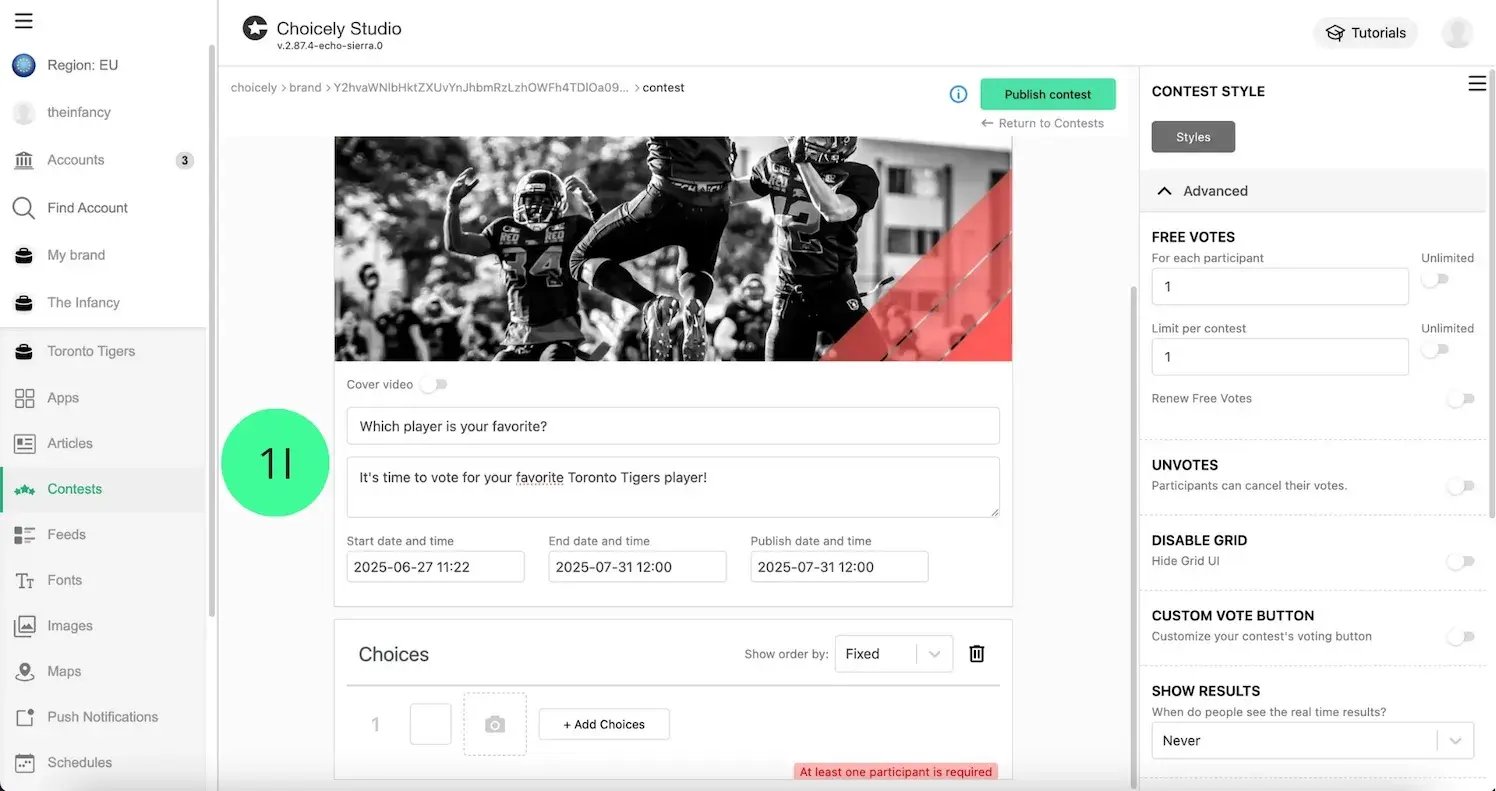Screen dimensions: 1496x791
Task: Click the Articles newspaper icon
Action: click(x=25, y=444)
